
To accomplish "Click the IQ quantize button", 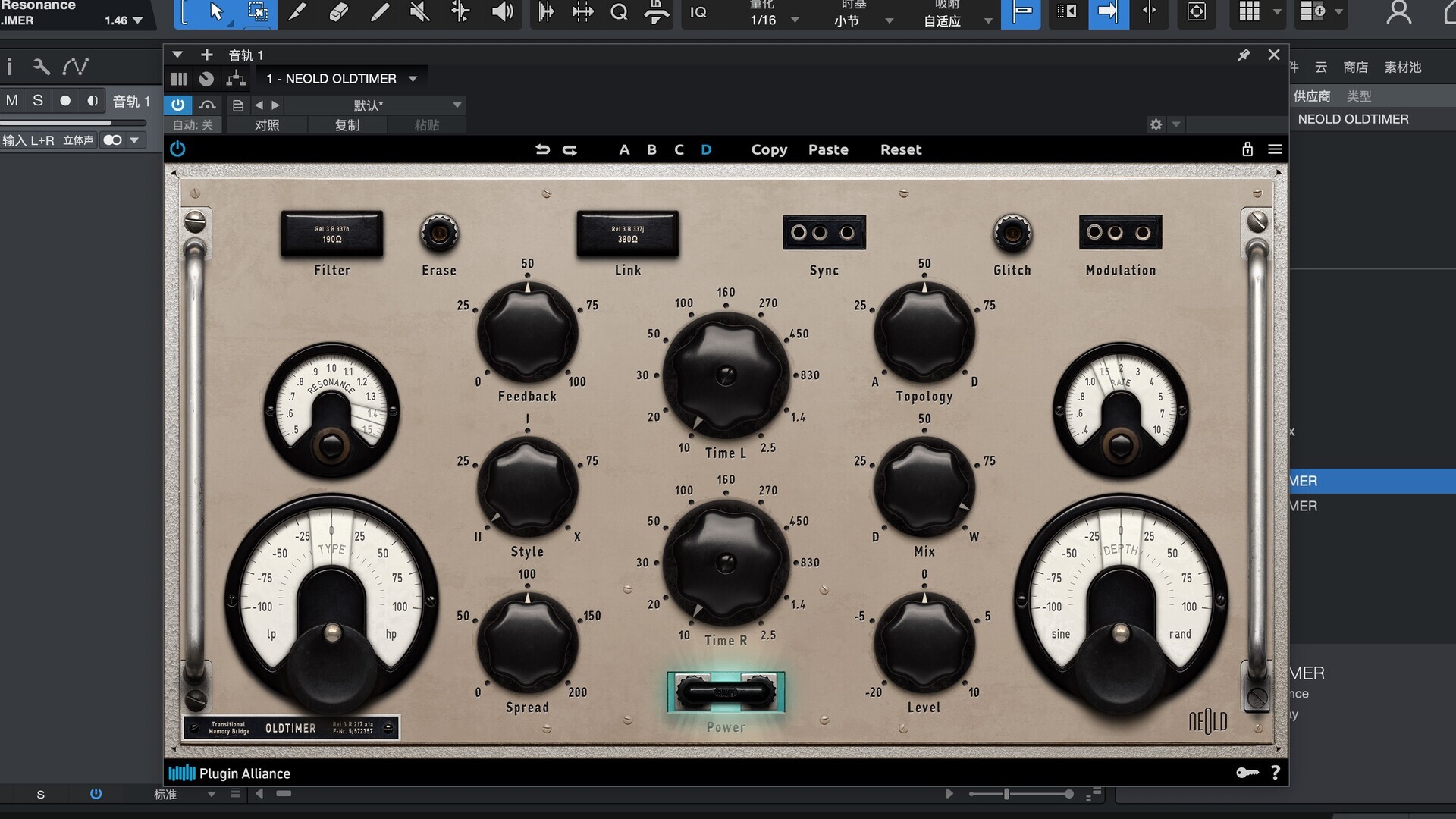I will tap(698, 12).
